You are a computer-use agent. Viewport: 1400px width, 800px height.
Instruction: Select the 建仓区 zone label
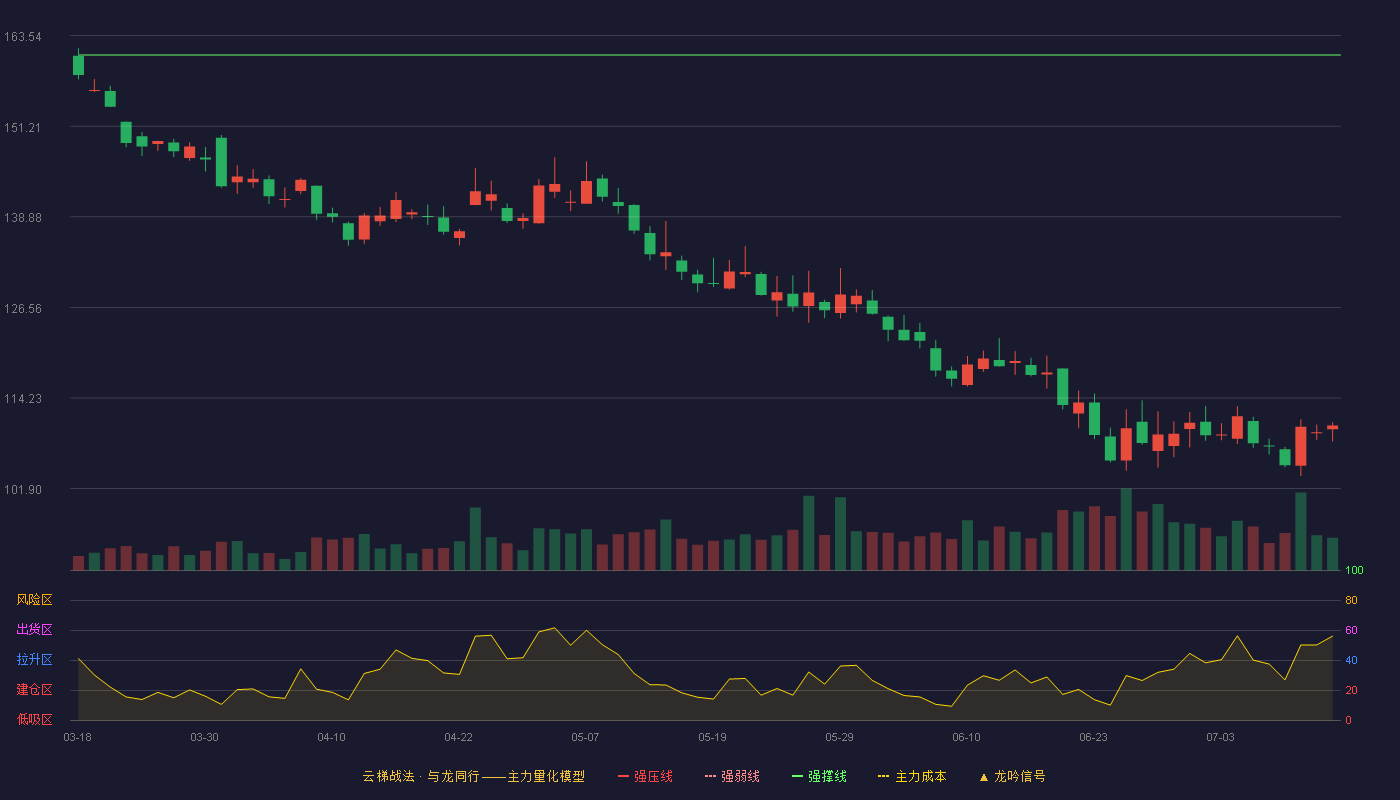[x=34, y=690]
